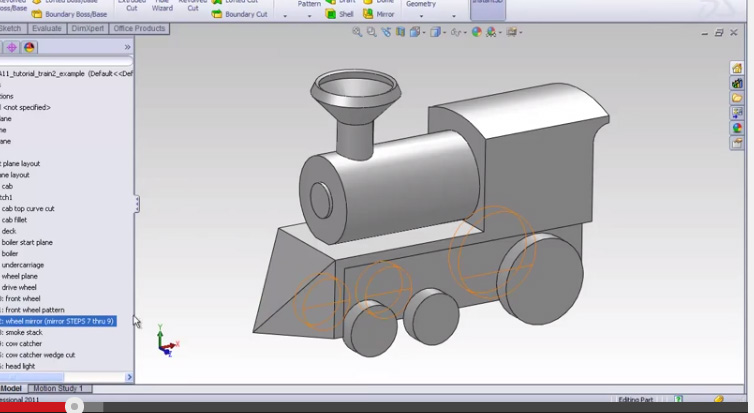Open SolidWorks Resources home icon in task pane
Image resolution: width=754 pixels, height=413 pixels.
(x=737, y=68)
